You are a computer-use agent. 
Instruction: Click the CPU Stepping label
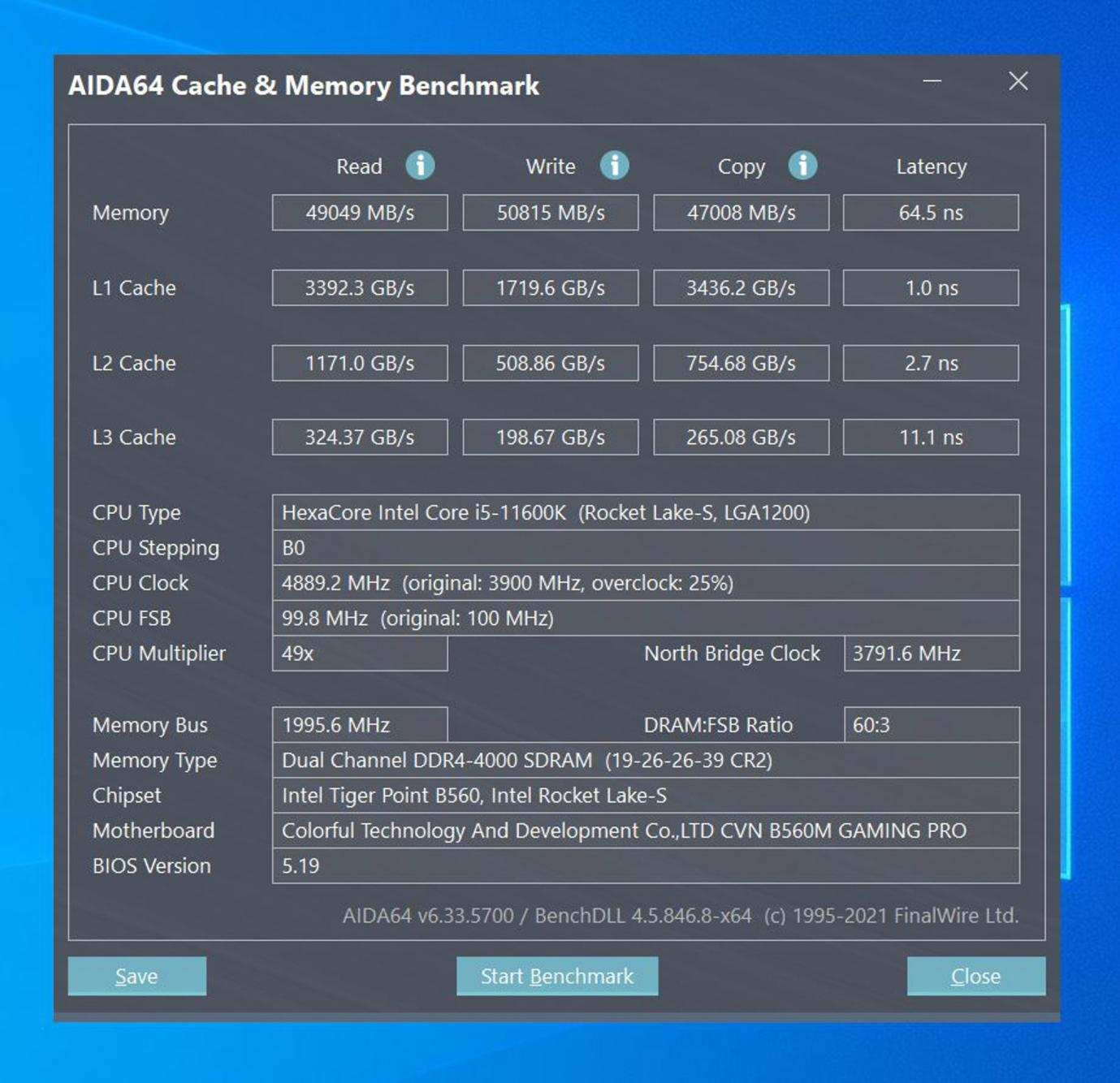(x=156, y=549)
